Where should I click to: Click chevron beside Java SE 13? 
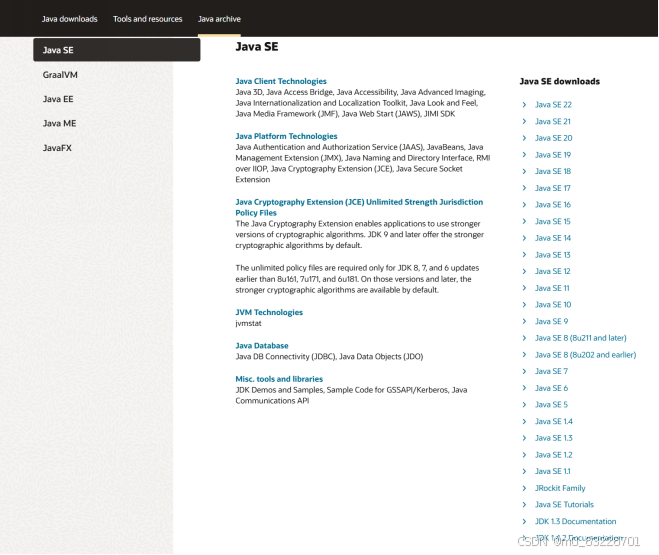[x=524, y=255]
